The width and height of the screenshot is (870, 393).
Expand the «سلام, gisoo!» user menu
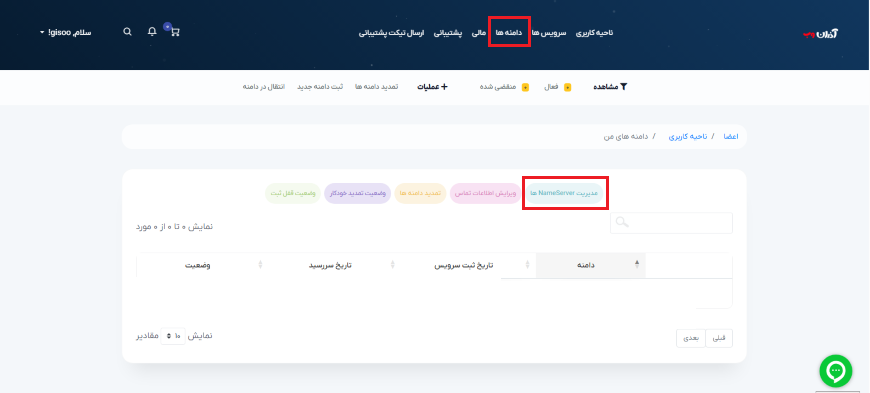[x=65, y=32]
